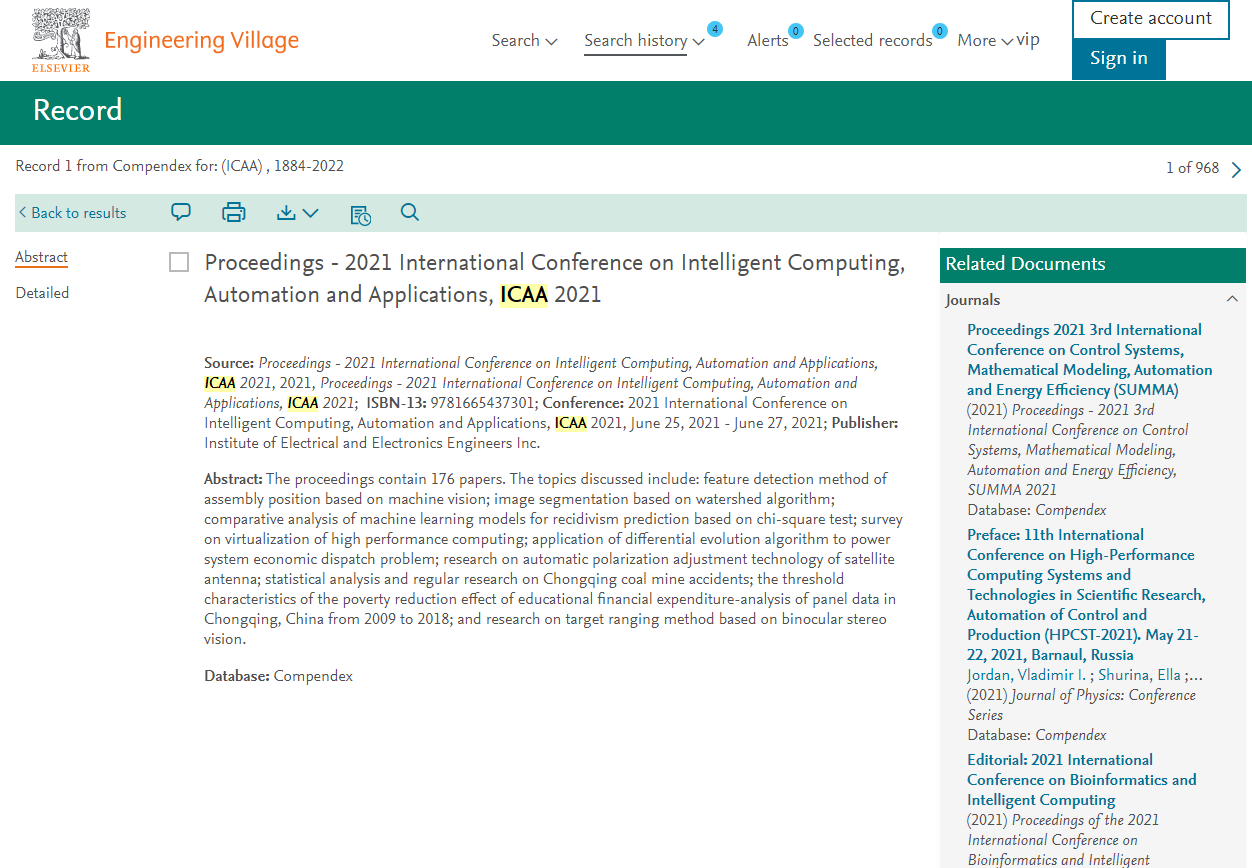
Task: Open the Selected records page
Action: pos(872,41)
